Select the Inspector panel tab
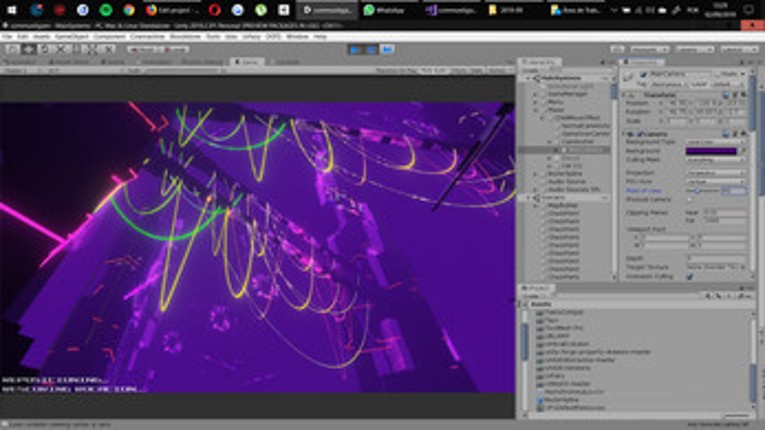Screen dimensions: 765x430 coord(642,62)
